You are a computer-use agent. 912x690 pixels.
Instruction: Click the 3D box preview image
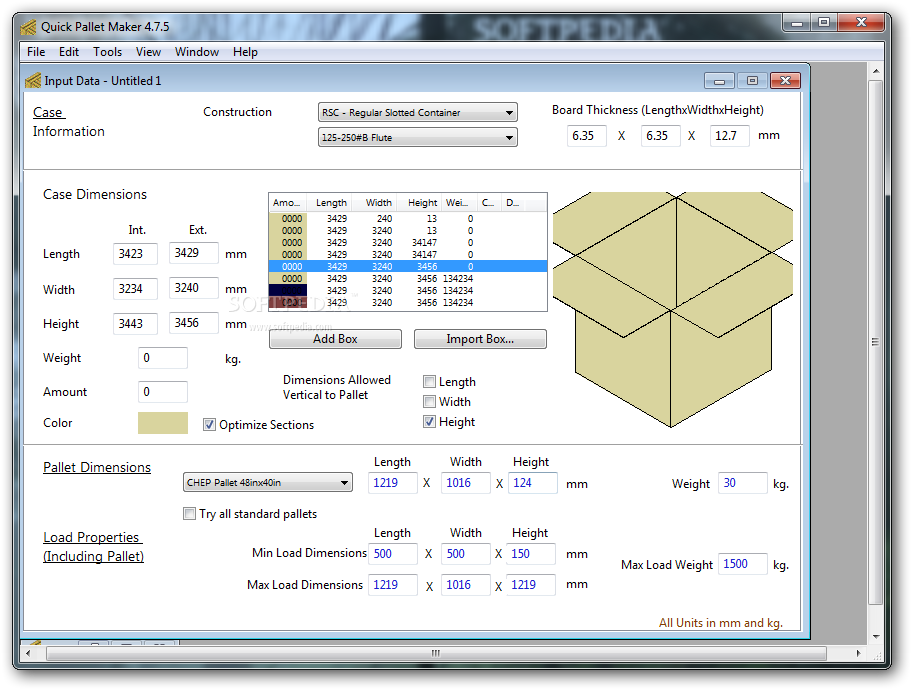[673, 310]
